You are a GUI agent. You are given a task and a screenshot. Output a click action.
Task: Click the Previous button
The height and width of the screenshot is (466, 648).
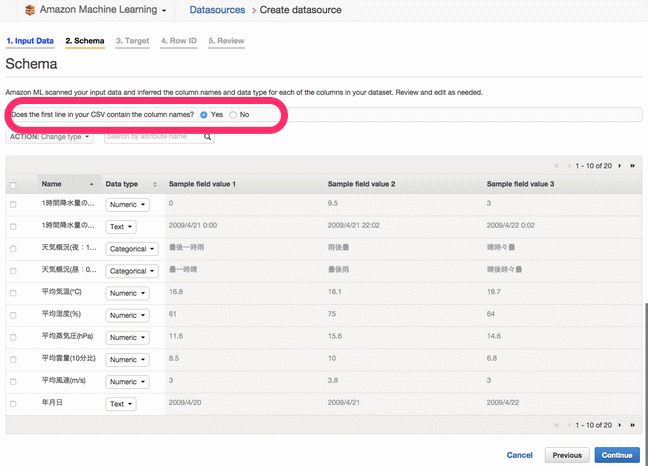[x=567, y=455]
